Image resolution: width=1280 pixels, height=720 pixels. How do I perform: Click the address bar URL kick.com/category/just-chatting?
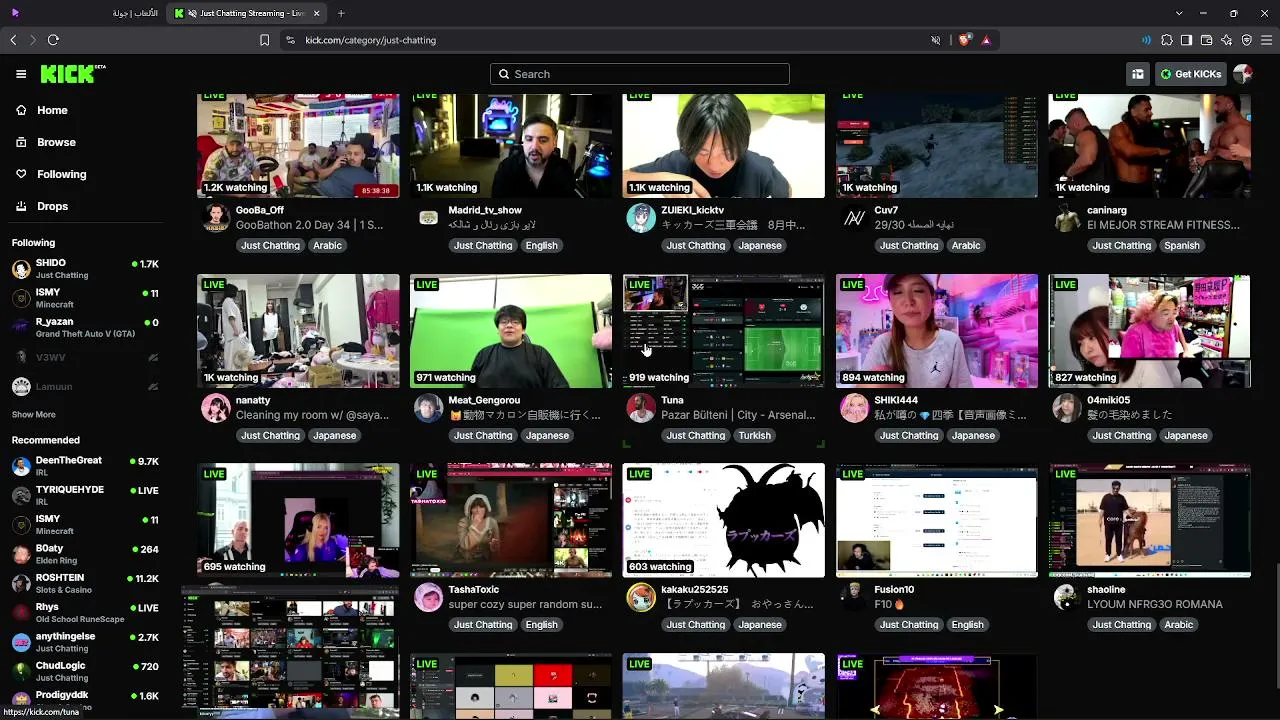click(371, 40)
